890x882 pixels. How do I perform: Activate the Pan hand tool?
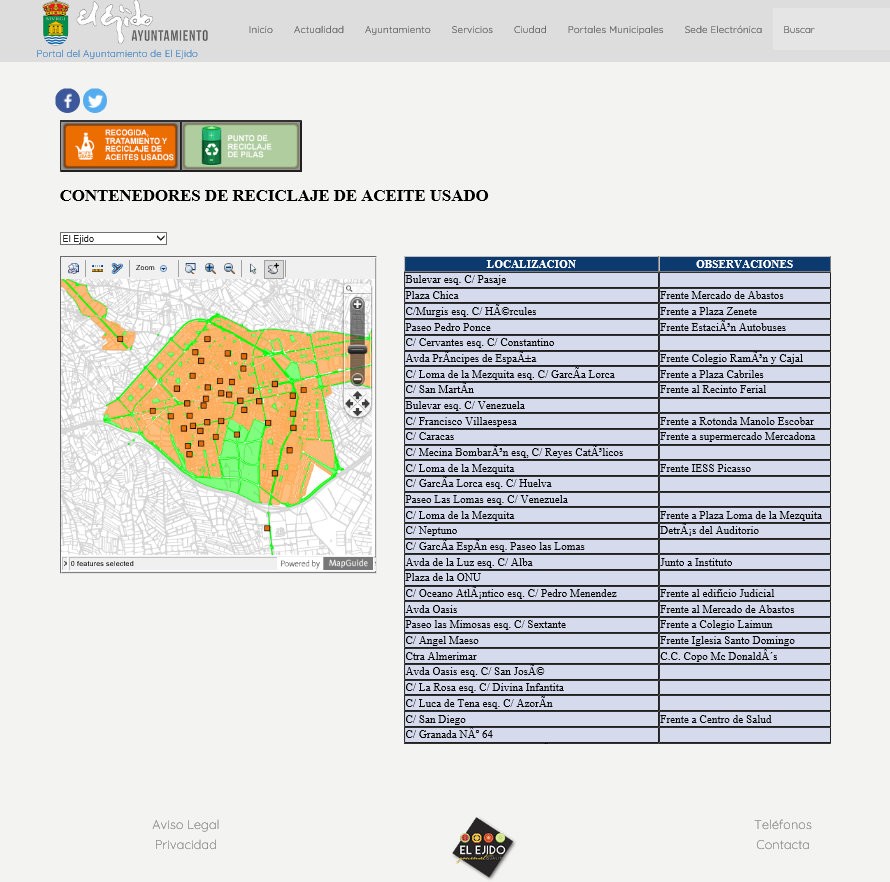pos(275,268)
